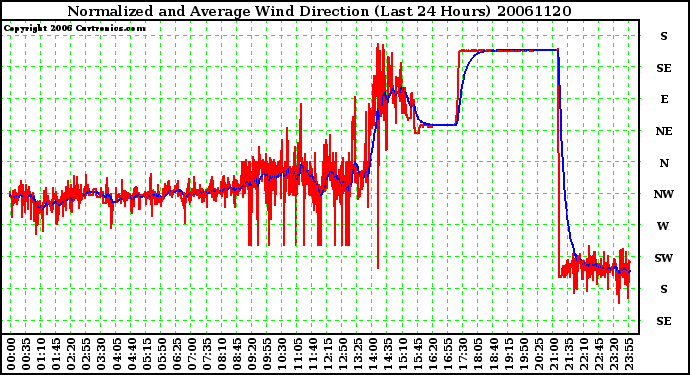This screenshot has width=690, height=375.
Task: Click the 'E' direction axis label
Action: pos(664,99)
